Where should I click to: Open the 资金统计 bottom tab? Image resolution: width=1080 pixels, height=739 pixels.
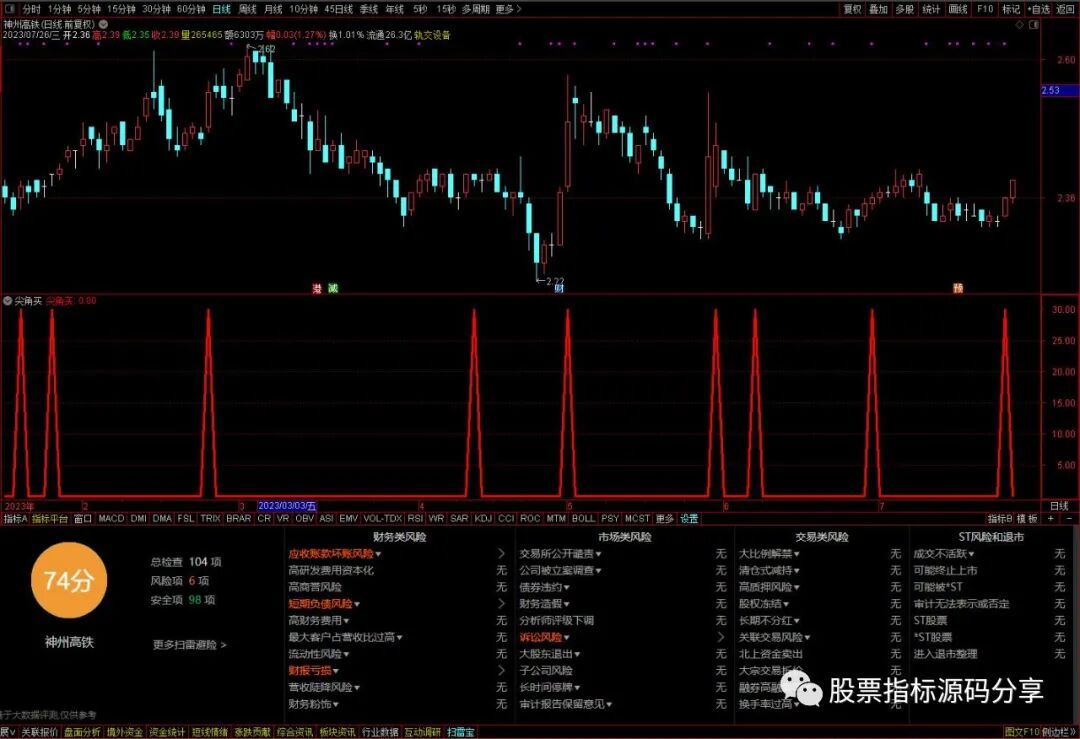[x=167, y=732]
